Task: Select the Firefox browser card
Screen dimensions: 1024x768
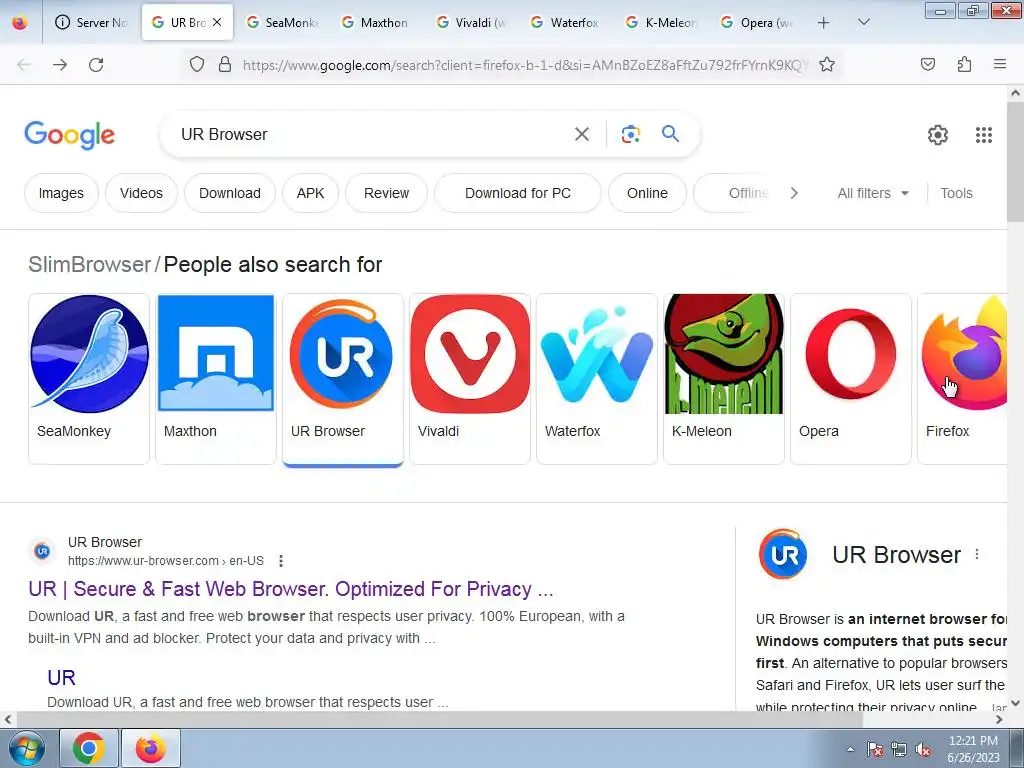Action: tap(963, 379)
